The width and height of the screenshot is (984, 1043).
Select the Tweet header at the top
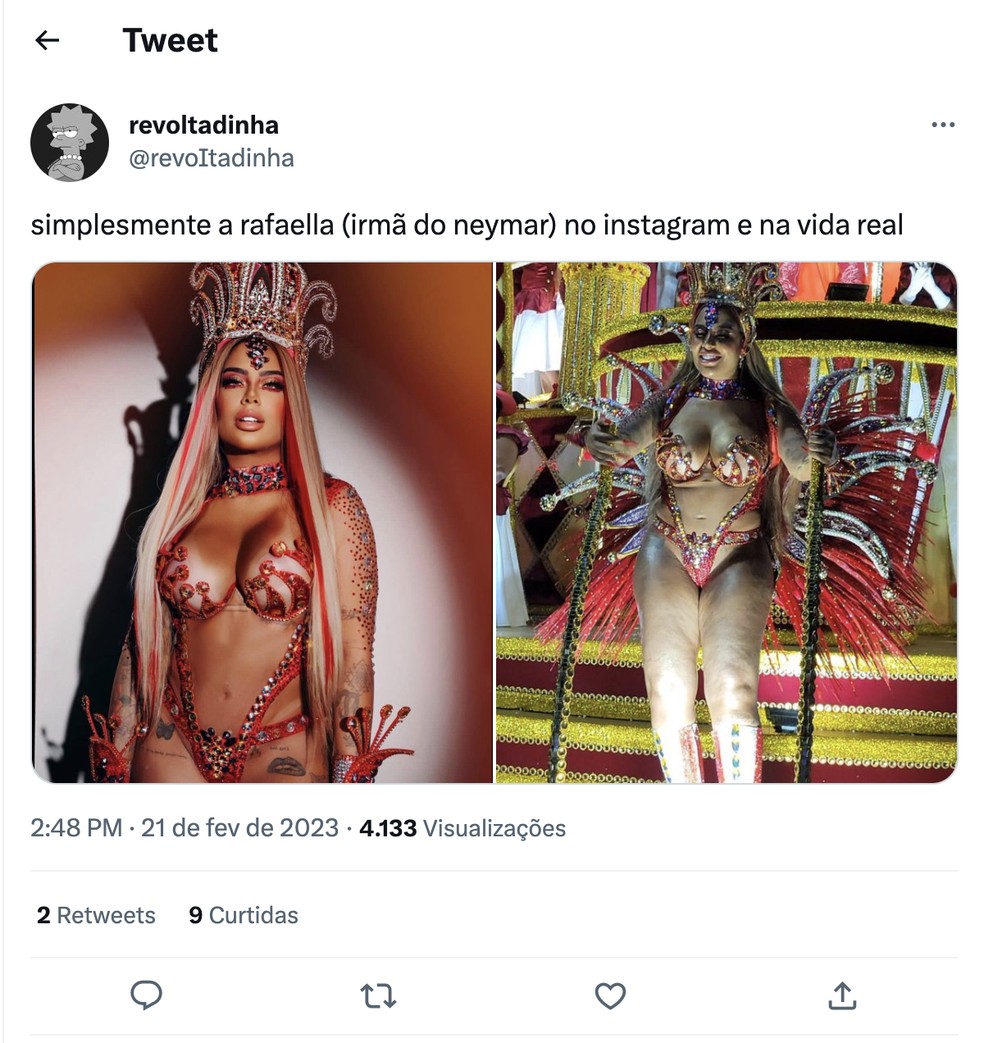[170, 41]
